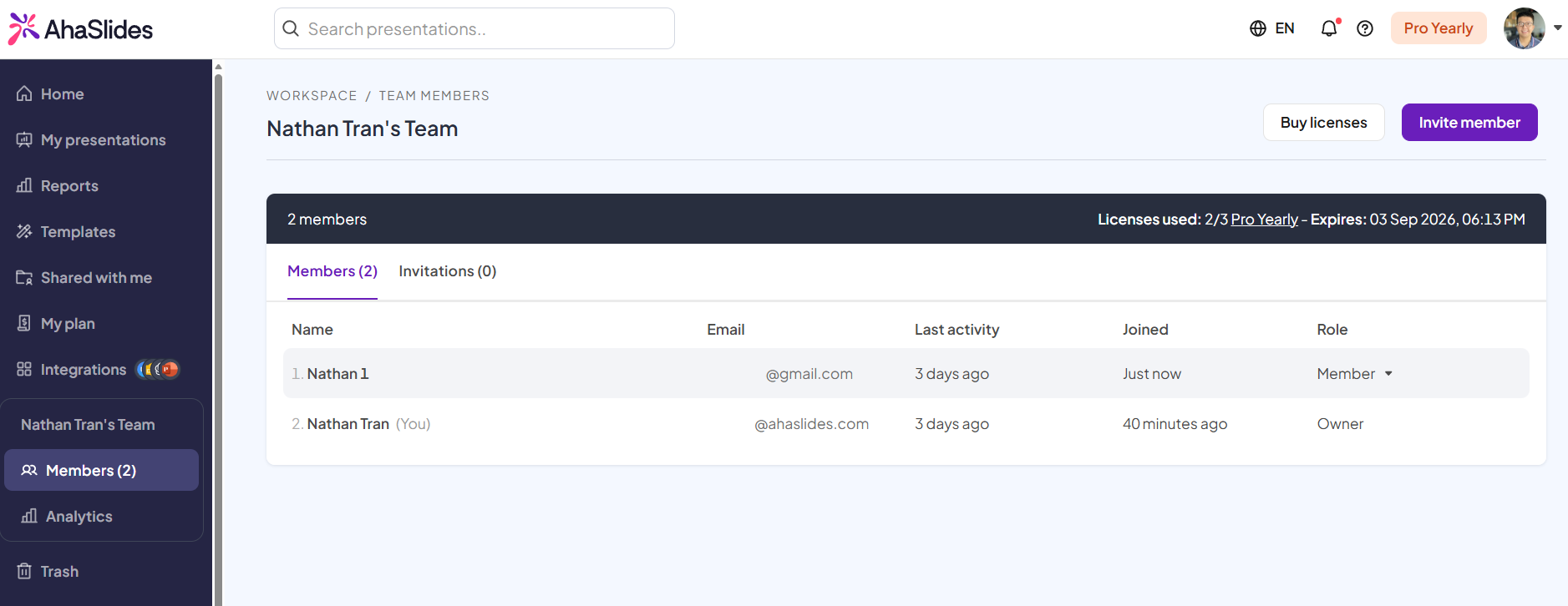Screen dimensions: 1568x606
Task: Click the sidebar vertical scrollbar
Action: [218, 334]
